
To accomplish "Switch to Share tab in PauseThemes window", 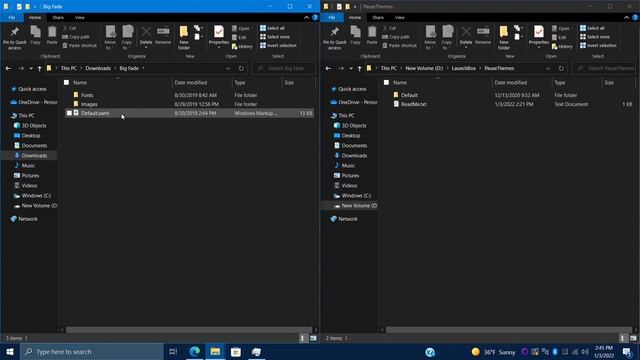I will pos(378,18).
